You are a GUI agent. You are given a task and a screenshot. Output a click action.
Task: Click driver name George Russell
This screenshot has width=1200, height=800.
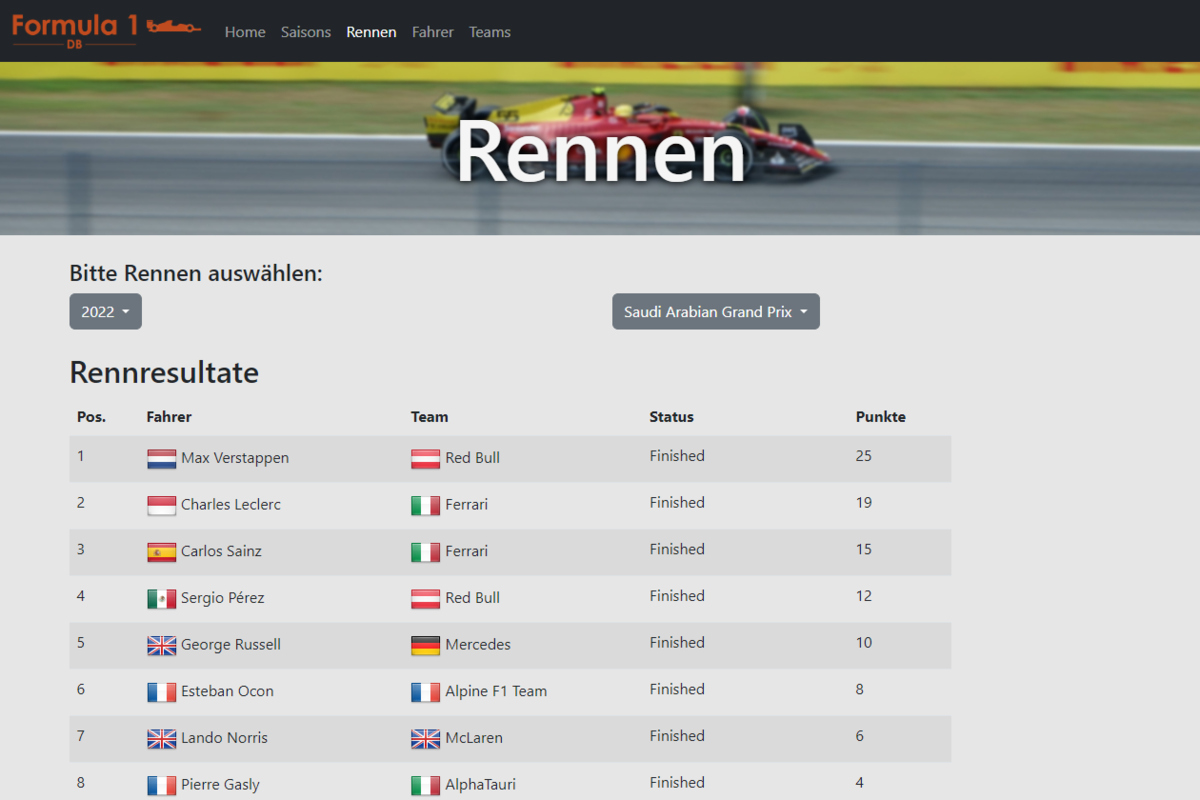pos(230,645)
